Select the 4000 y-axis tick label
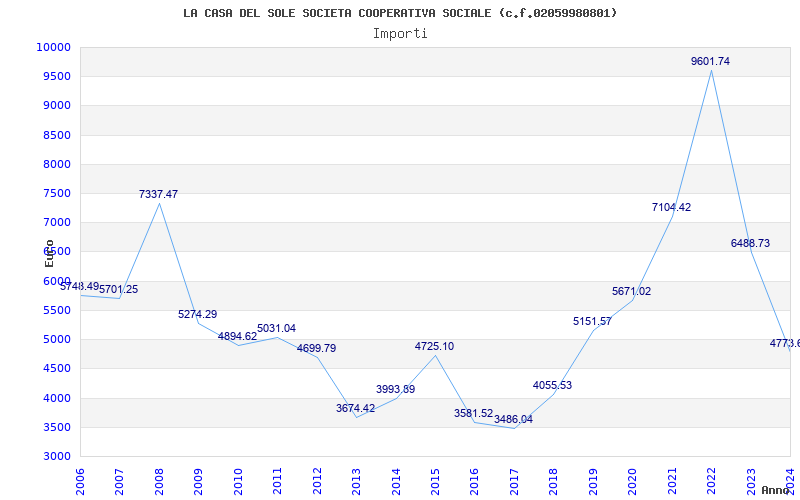This screenshot has width=800, height=500. tap(56, 398)
